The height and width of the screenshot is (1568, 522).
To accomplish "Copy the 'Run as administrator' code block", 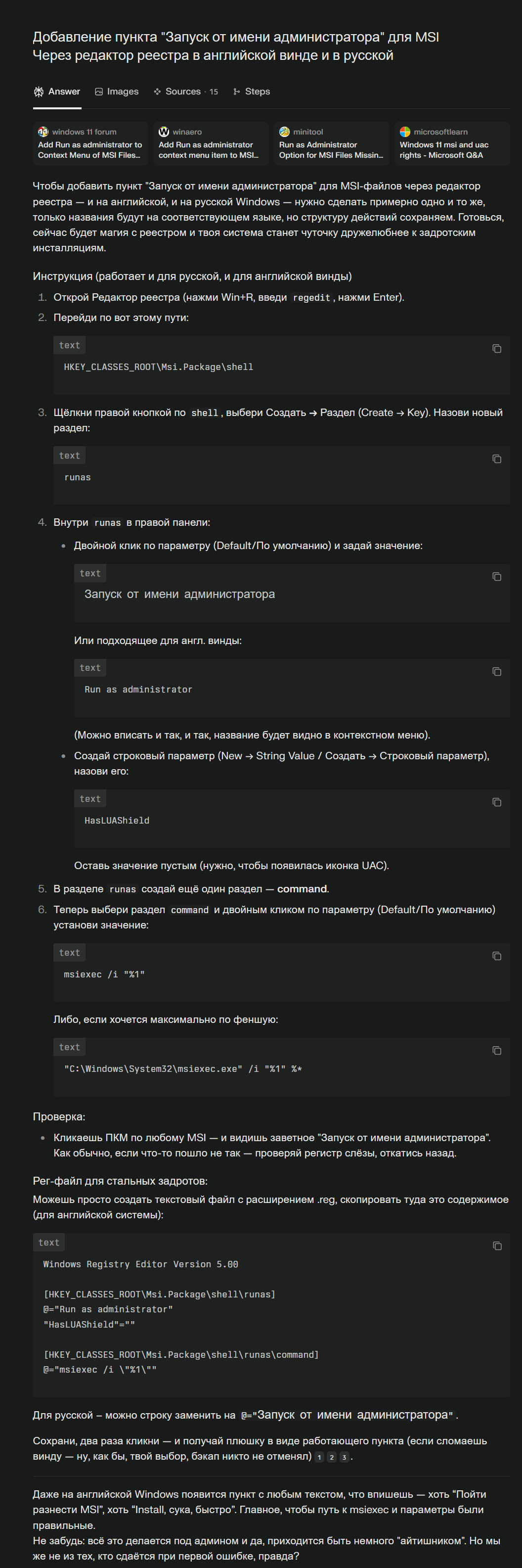I will tap(496, 671).
